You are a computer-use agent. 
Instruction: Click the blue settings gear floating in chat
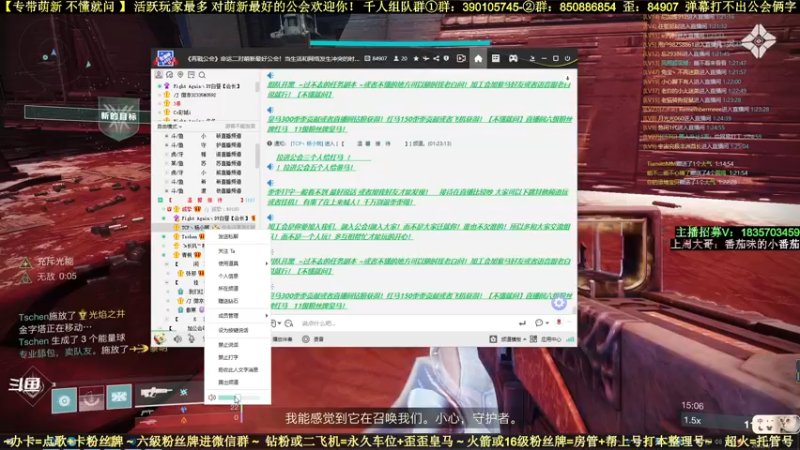(x=559, y=303)
